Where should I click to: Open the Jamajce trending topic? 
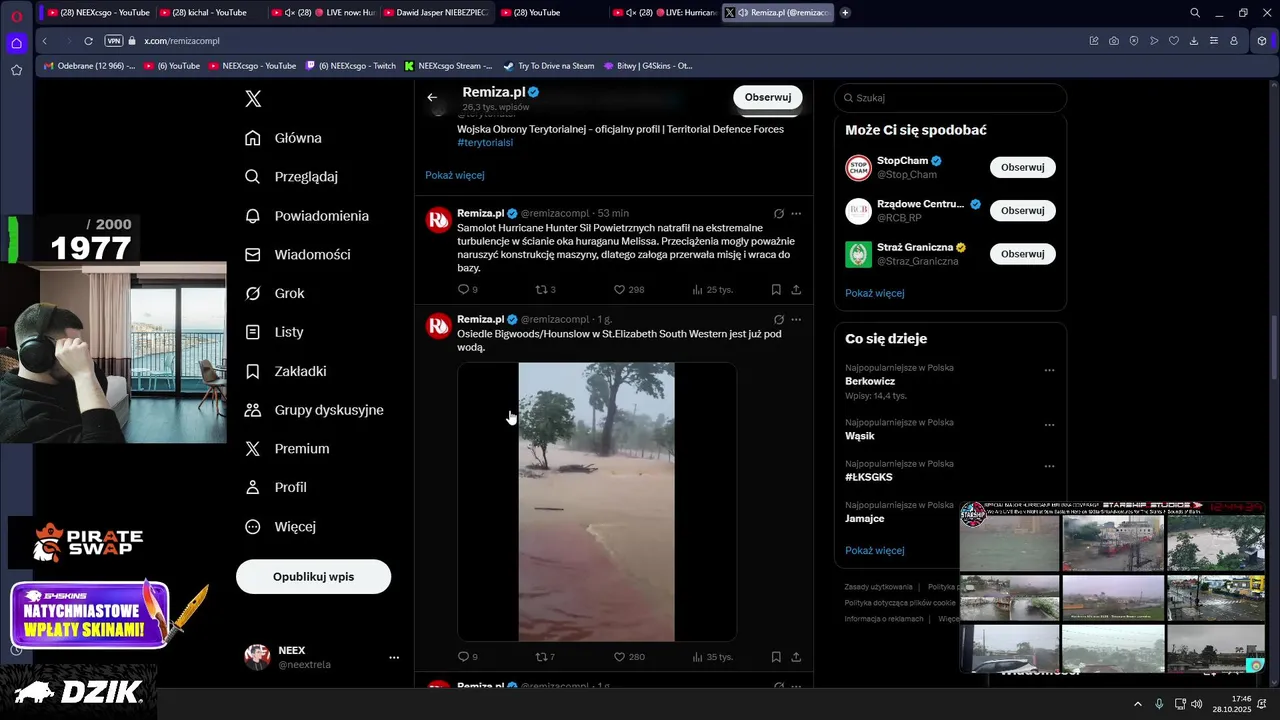865,518
